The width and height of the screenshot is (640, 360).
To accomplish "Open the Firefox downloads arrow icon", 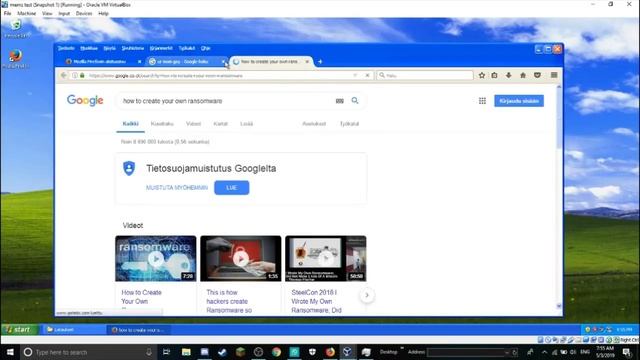I will click(x=509, y=76).
